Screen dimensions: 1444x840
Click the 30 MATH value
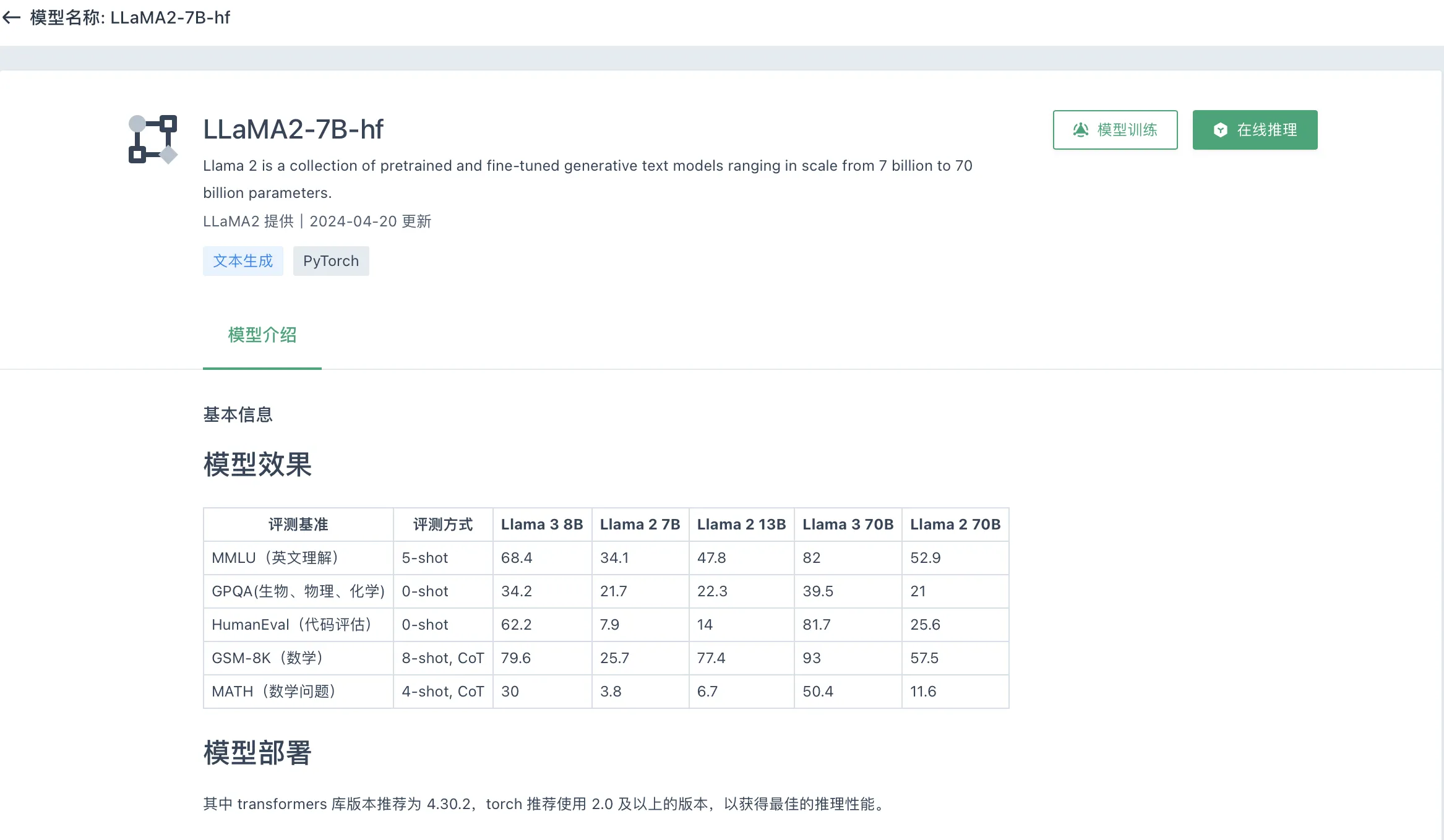510,692
